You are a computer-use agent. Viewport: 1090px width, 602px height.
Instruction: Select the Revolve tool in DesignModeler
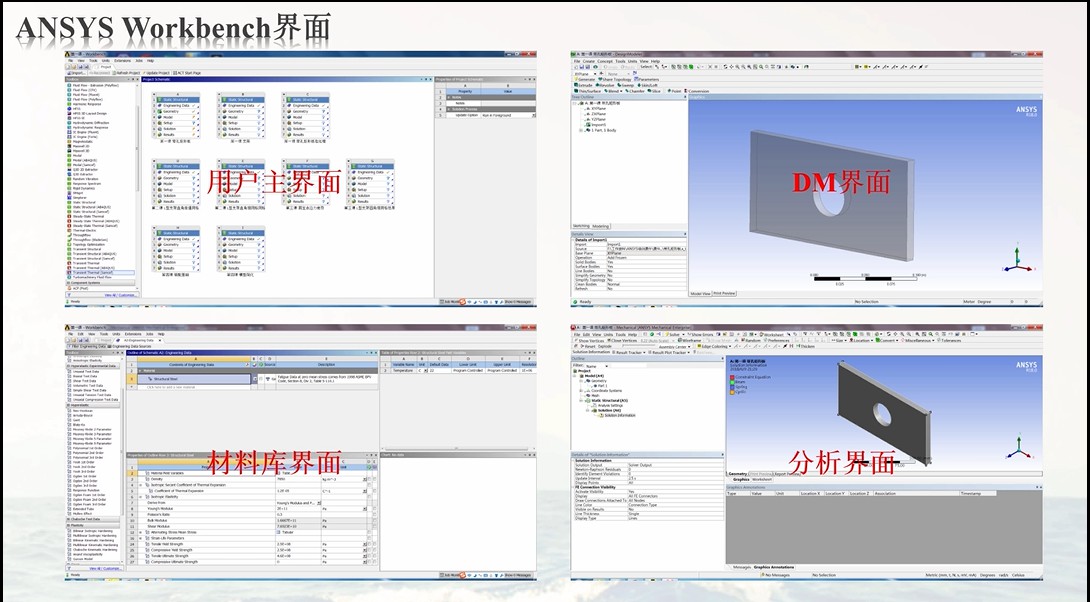click(607, 85)
